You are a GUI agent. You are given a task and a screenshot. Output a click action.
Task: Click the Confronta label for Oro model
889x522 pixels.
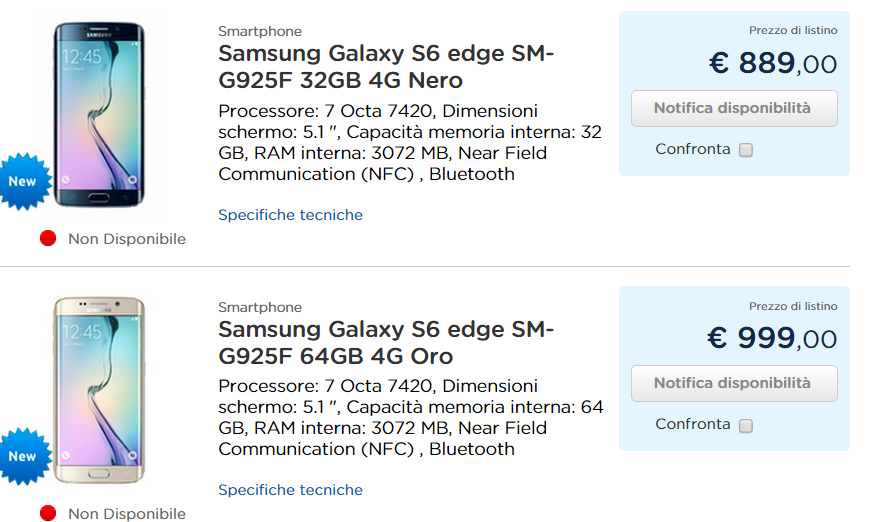click(693, 424)
